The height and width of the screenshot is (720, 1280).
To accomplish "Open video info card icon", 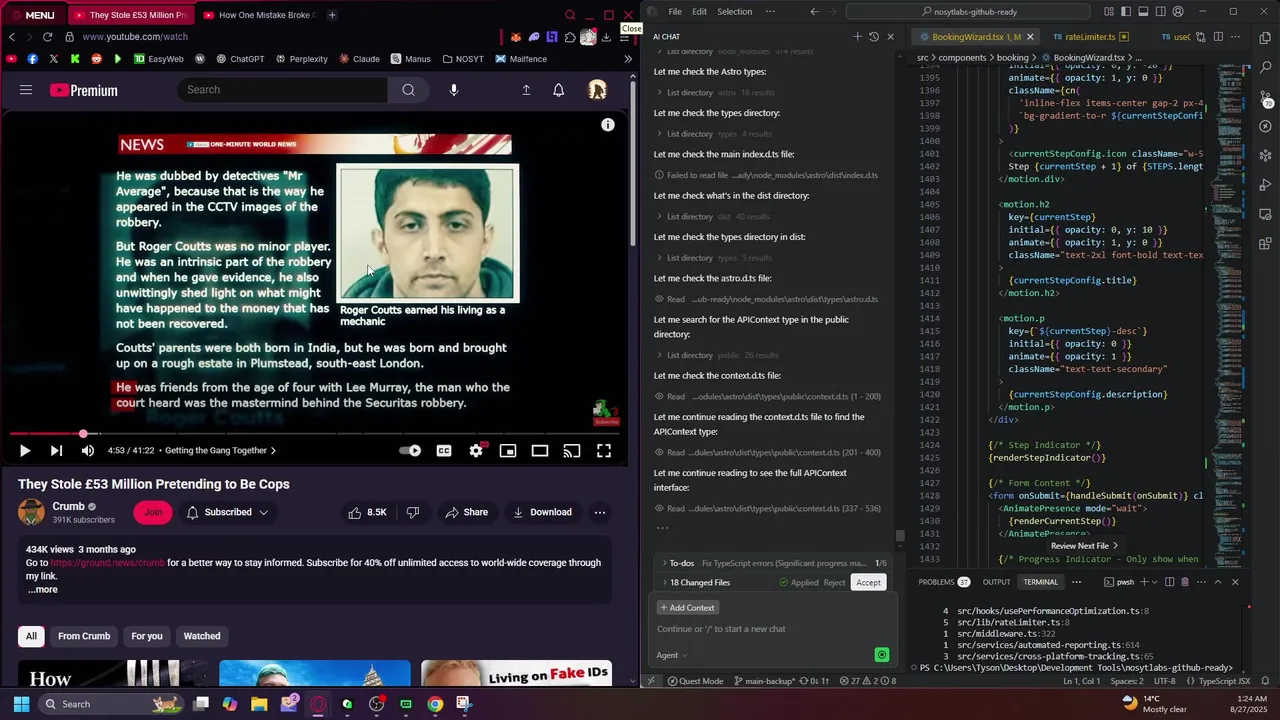I will 607,125.
